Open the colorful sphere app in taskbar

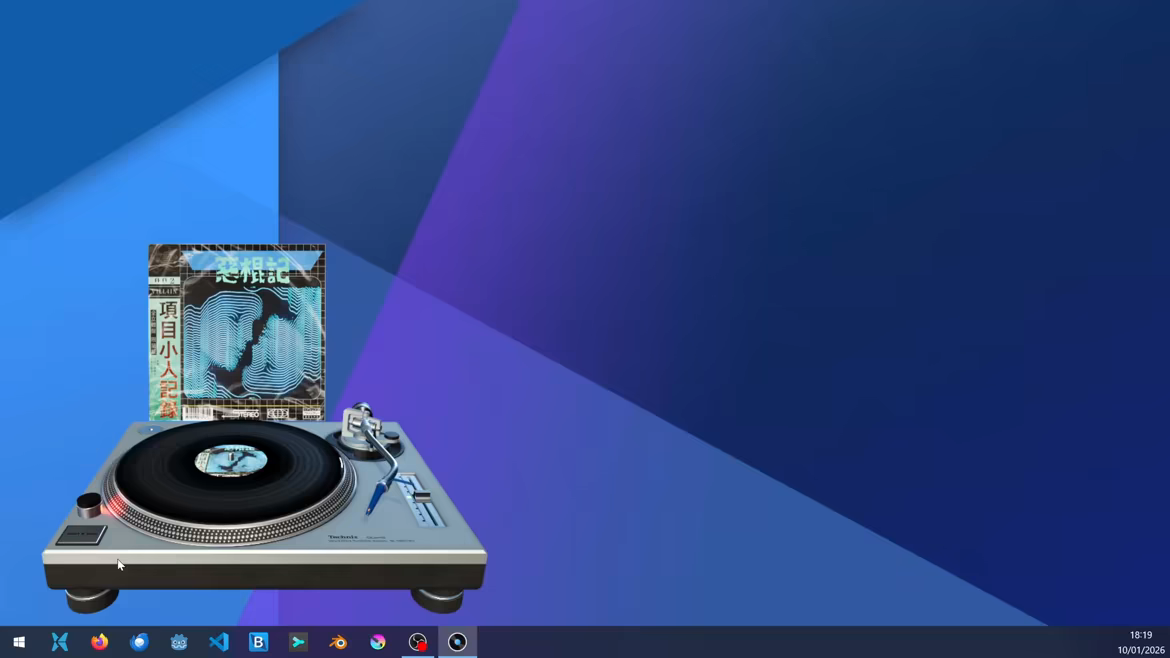tap(378, 642)
